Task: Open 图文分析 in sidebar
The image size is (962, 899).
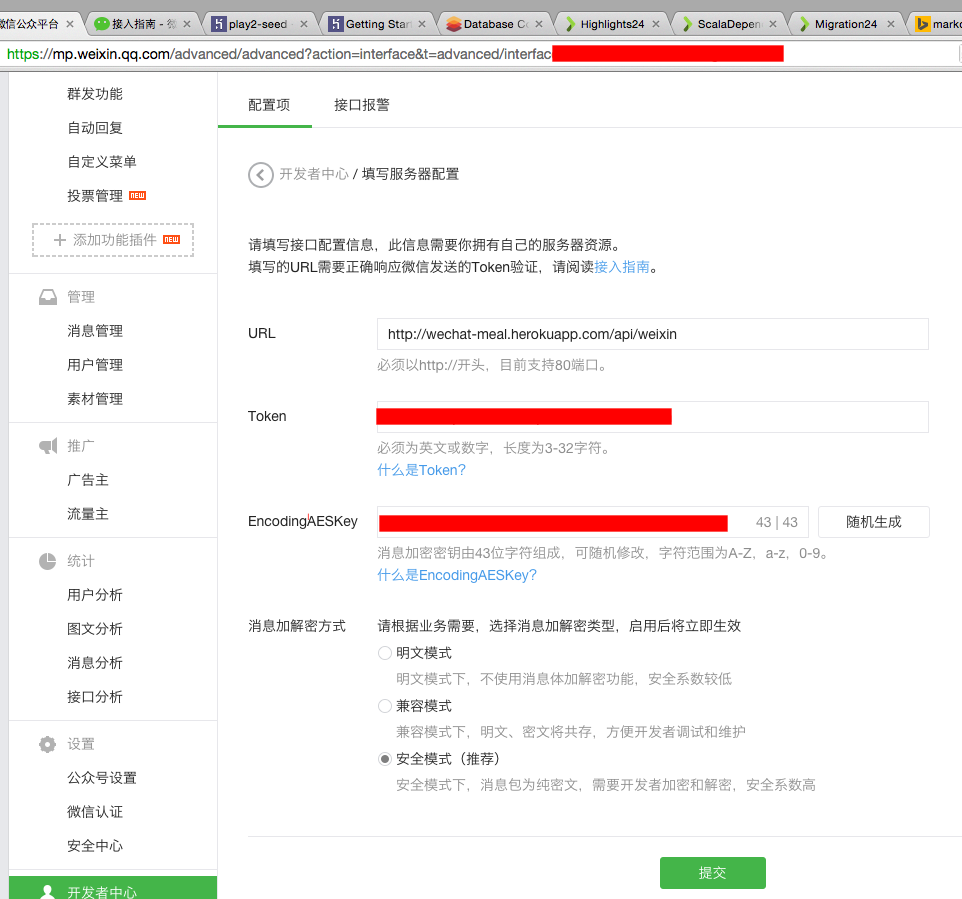Action: [95, 629]
